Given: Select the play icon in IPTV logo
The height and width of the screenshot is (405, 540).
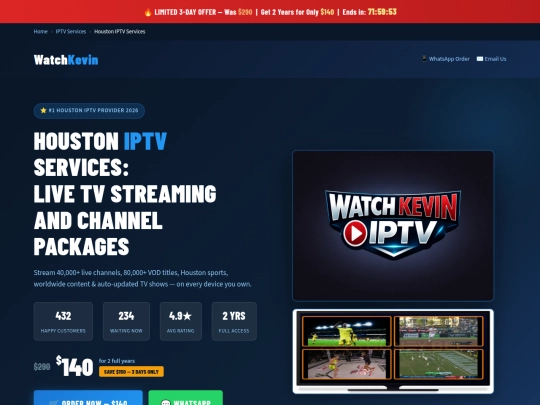Looking at the screenshot, I should coord(355,233).
